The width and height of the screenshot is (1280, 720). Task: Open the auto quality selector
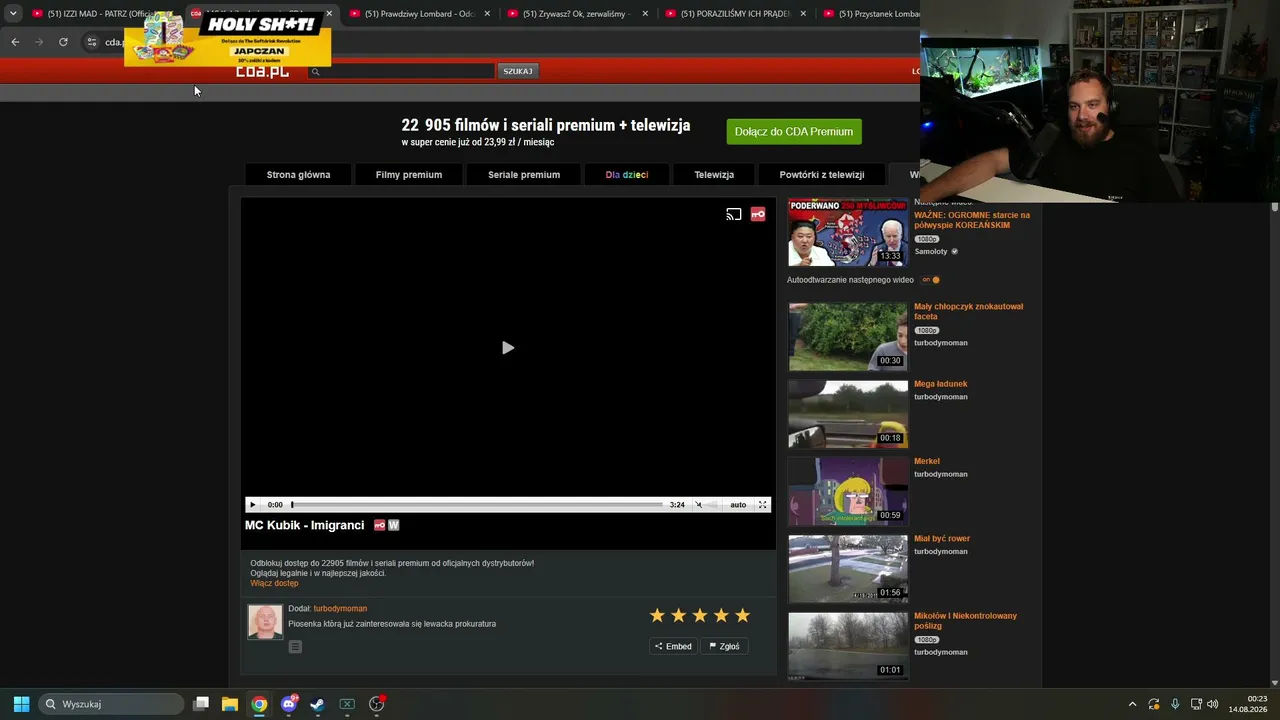tap(738, 505)
